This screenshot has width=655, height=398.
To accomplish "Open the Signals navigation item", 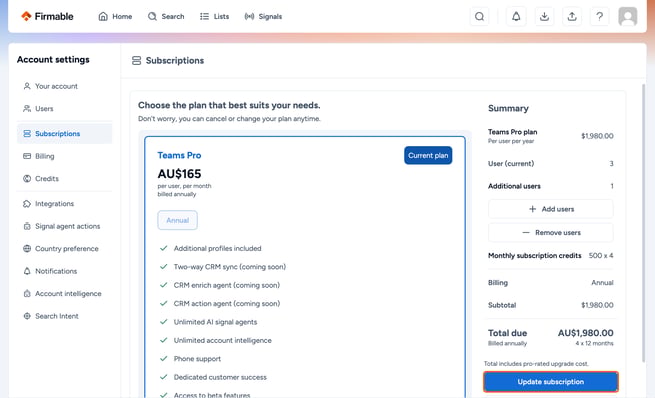I will click(x=263, y=16).
